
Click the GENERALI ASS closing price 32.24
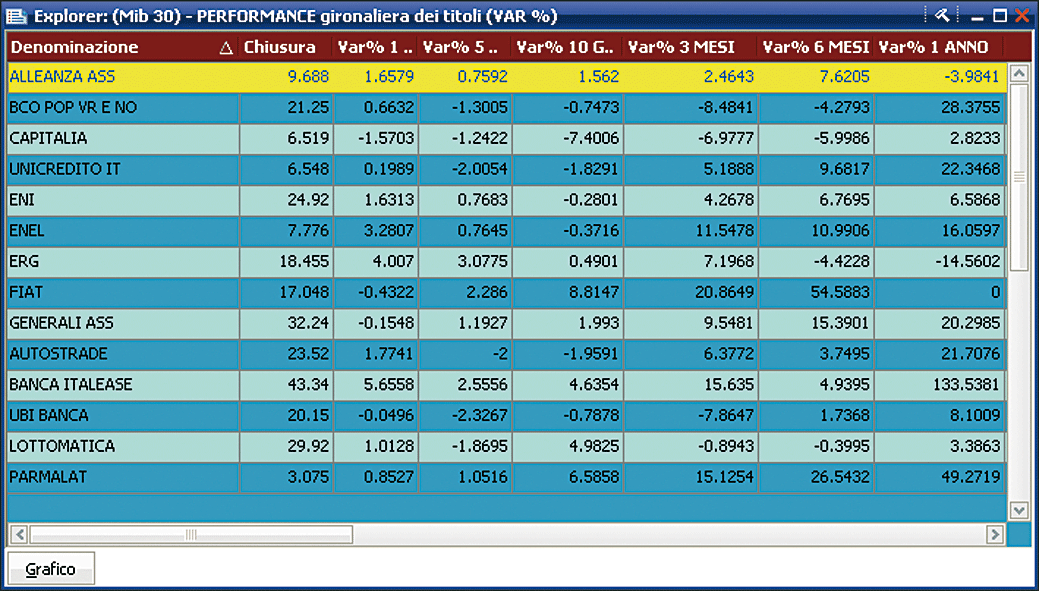point(309,323)
